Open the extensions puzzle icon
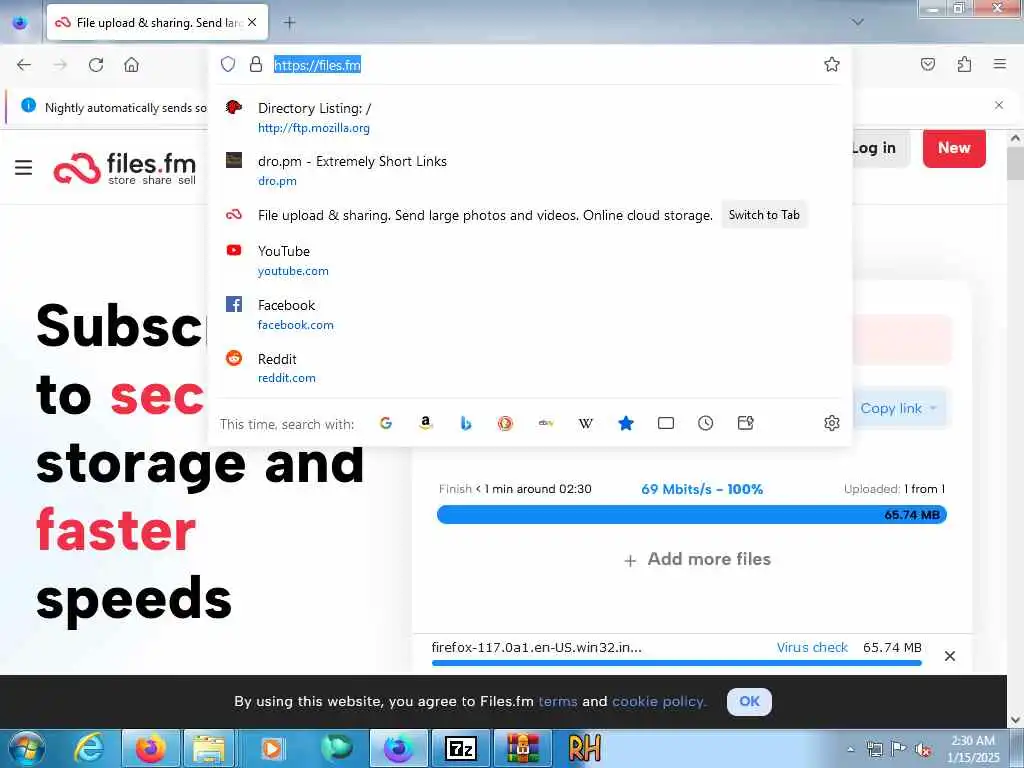The width and height of the screenshot is (1024, 768). [x=964, y=64]
